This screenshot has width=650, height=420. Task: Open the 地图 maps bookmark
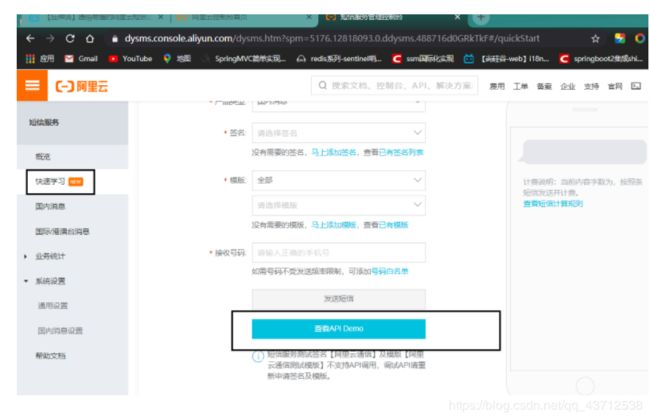pyautogui.click(x=177, y=59)
